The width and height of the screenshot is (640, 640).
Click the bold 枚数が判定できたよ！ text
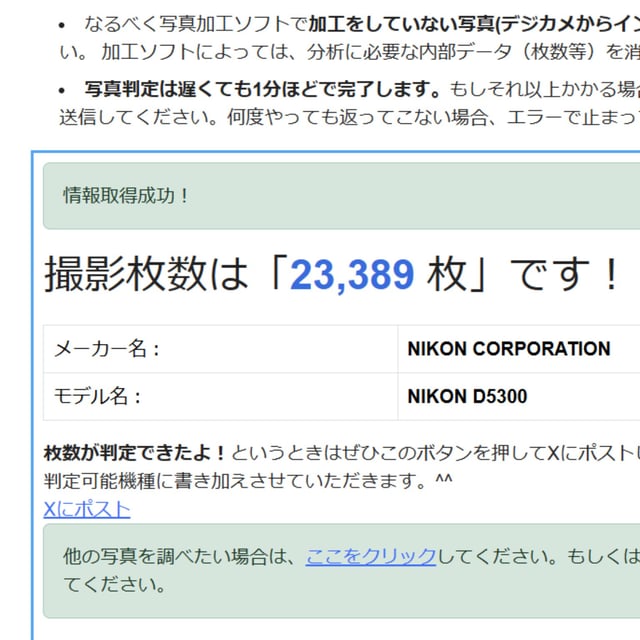(x=135, y=453)
